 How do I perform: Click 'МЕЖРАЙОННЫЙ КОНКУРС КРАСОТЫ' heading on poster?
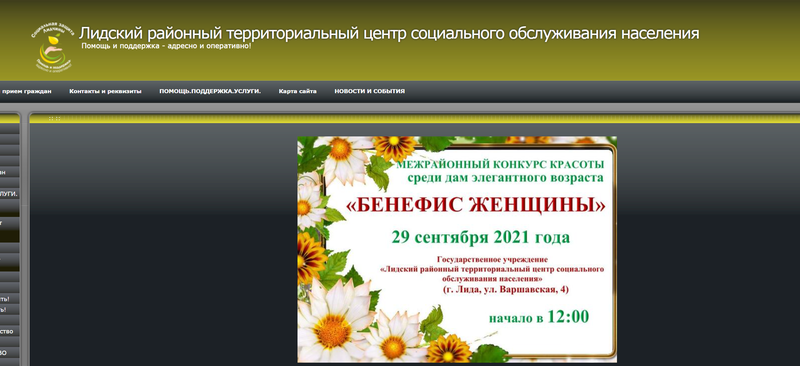click(x=500, y=165)
